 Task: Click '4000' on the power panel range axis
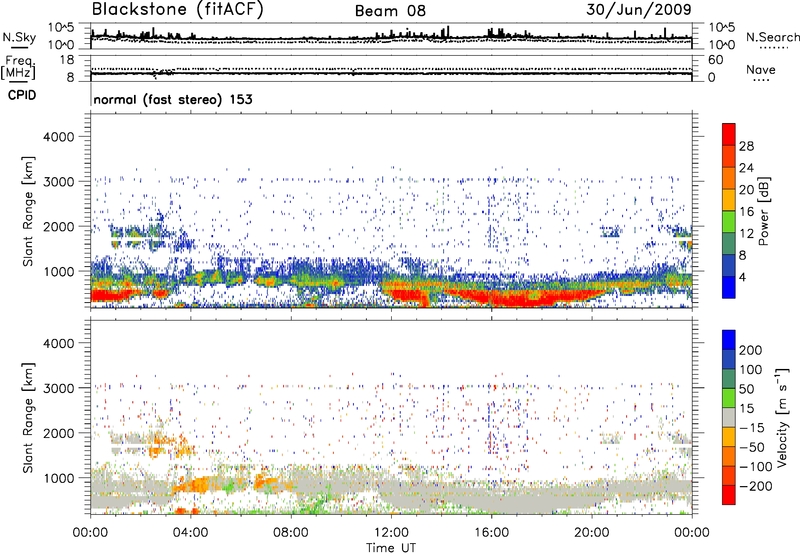click(x=58, y=137)
